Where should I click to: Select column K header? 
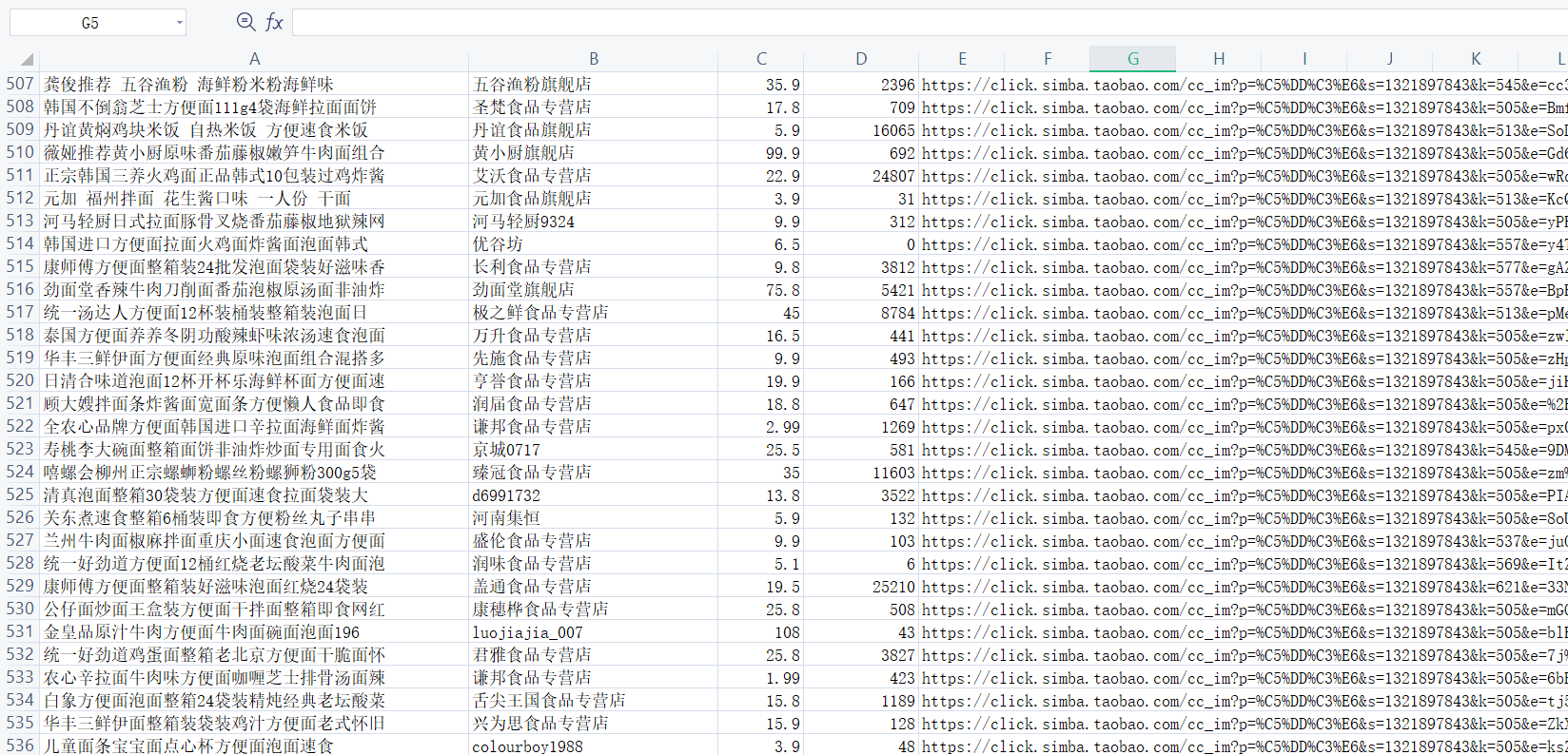click(1476, 59)
